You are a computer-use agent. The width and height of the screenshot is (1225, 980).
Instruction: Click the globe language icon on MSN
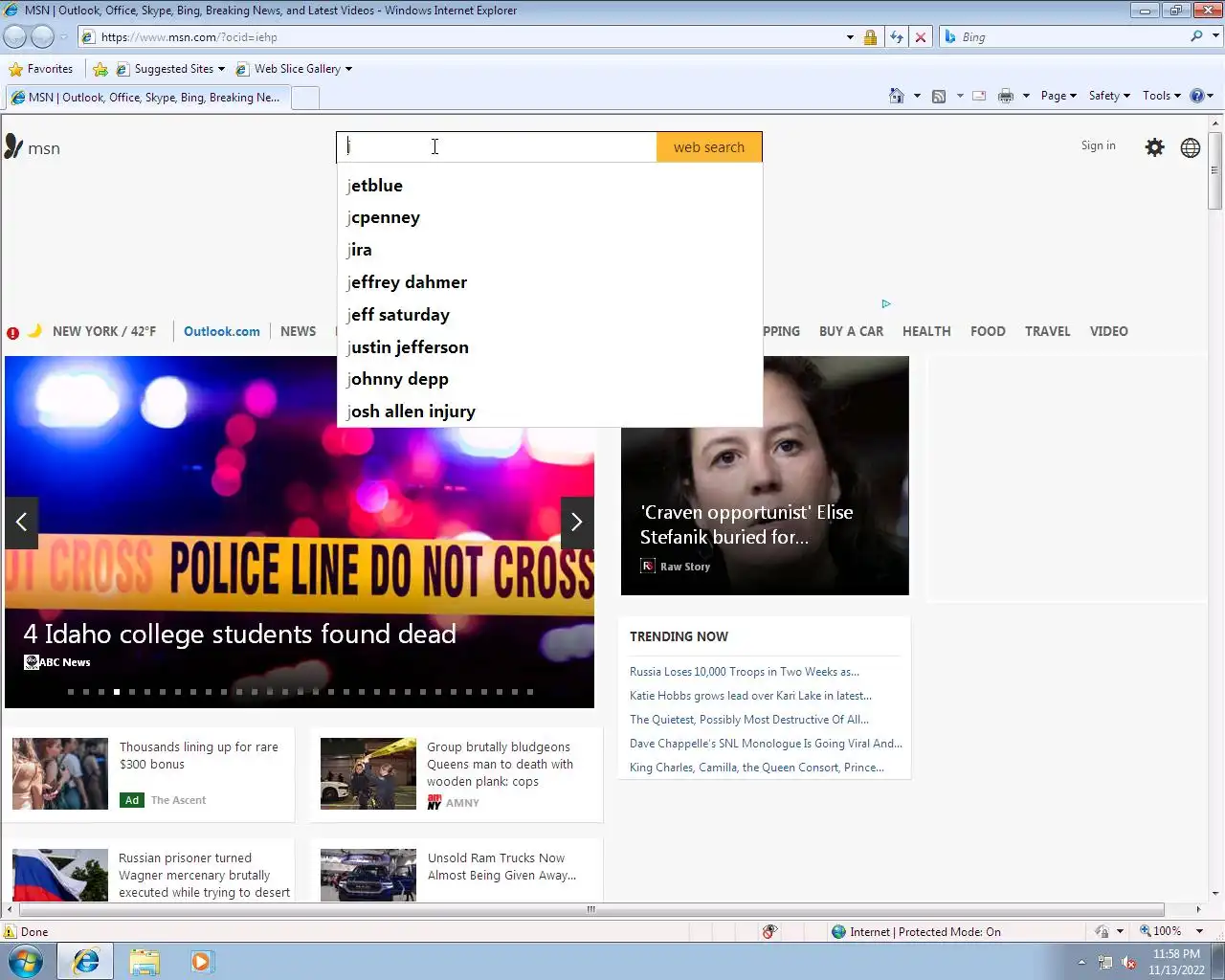tap(1191, 147)
